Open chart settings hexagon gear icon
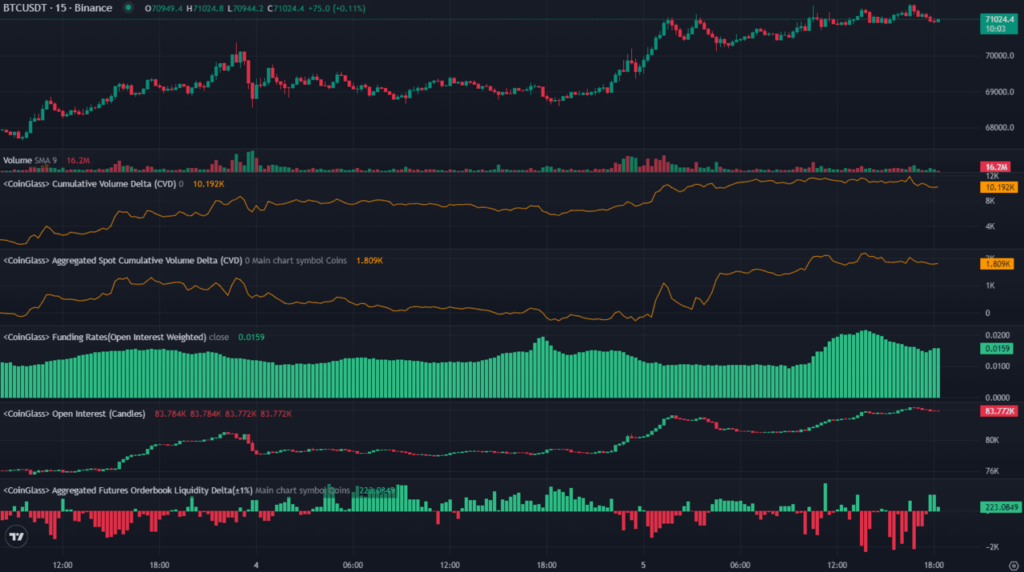Viewport: 1024px width, 572px height. click(x=1014, y=565)
